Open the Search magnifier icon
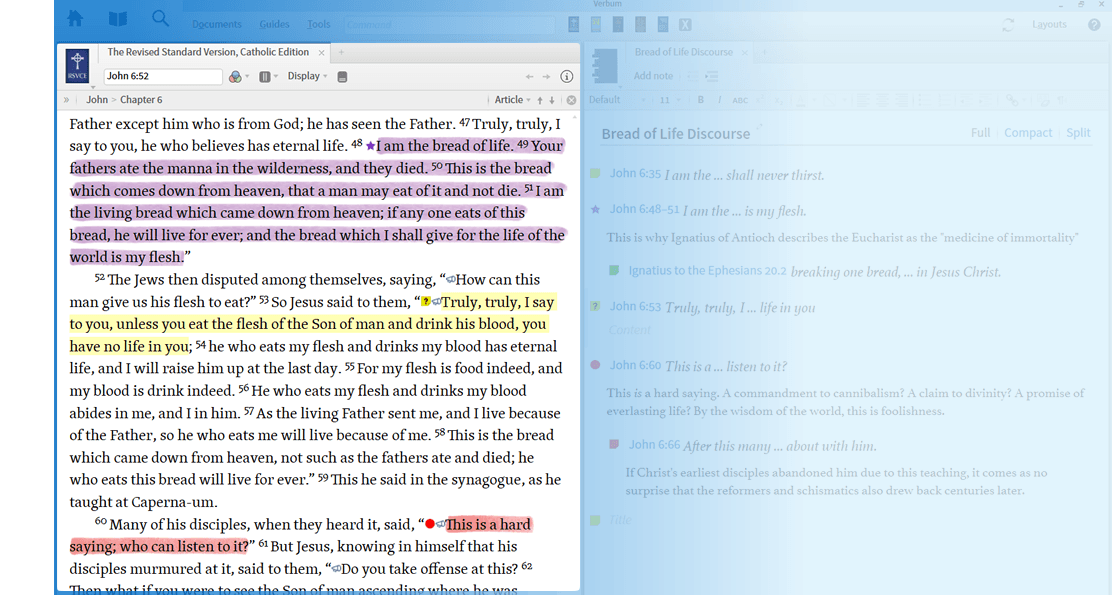This screenshot has height=596, width=1112. [x=160, y=18]
